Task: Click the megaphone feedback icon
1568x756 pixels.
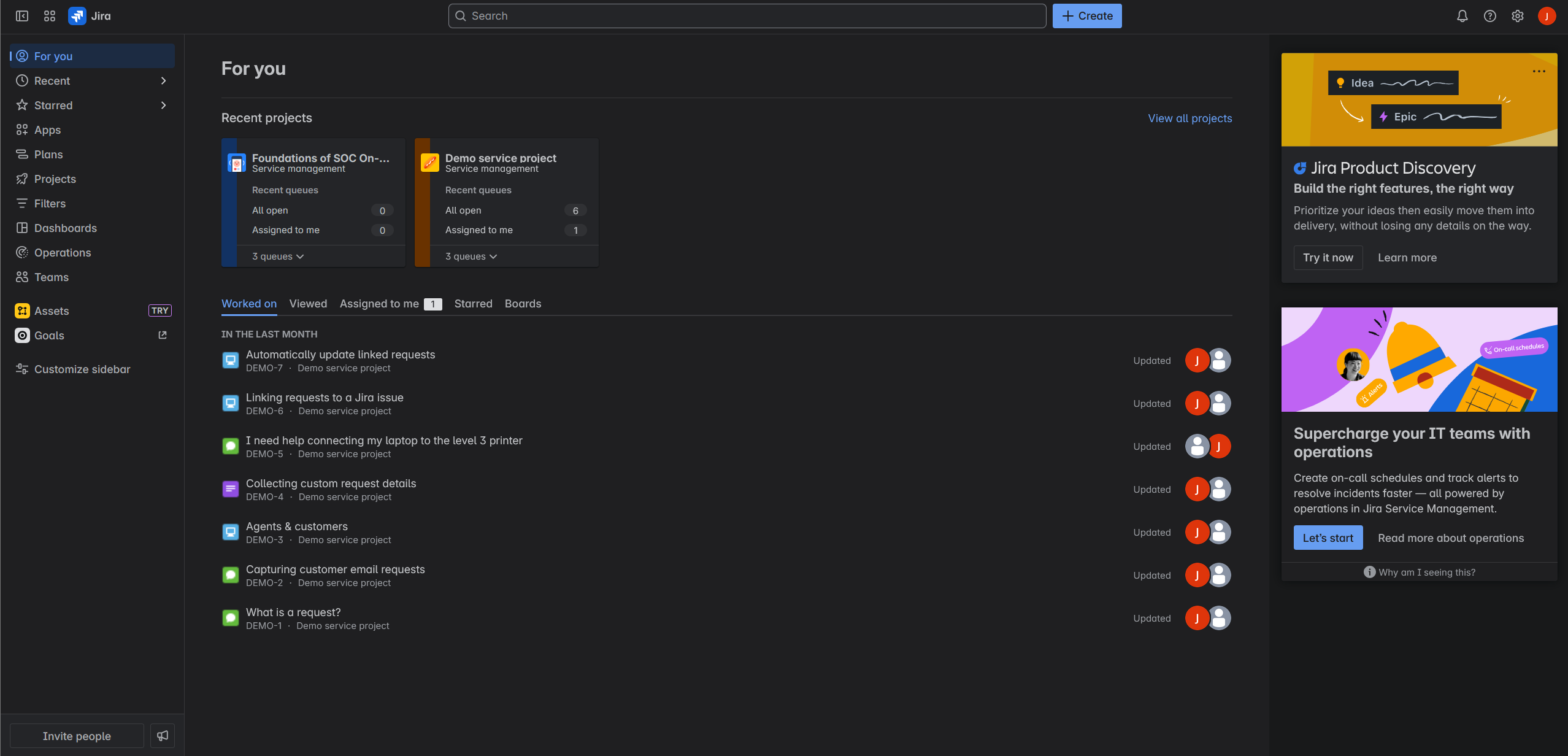Action: [163, 735]
